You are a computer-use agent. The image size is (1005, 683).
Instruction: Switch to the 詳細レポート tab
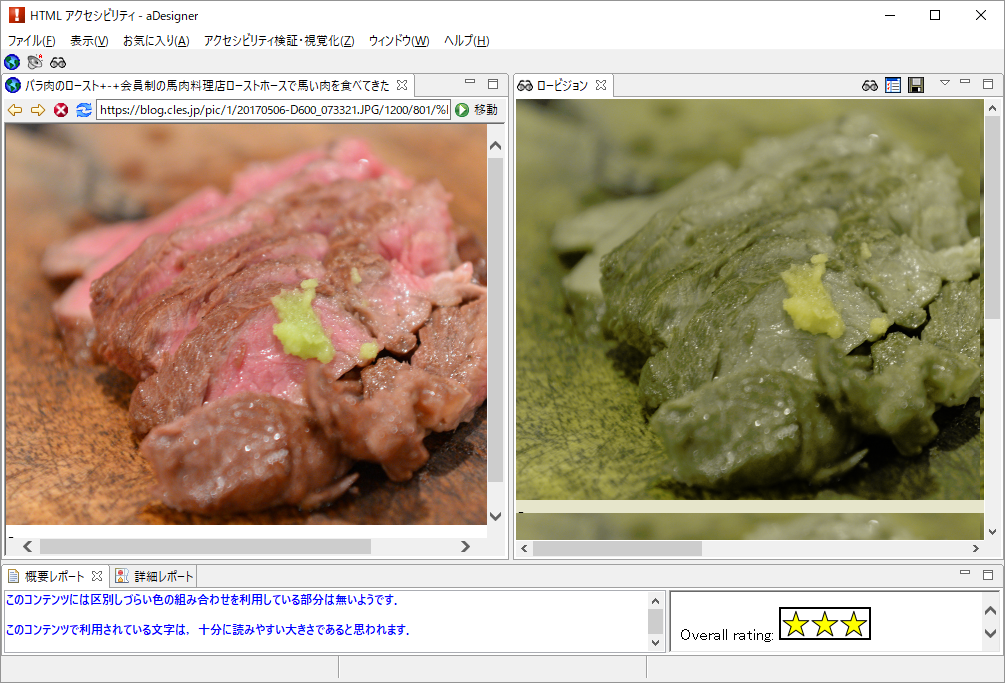[x=155, y=576]
